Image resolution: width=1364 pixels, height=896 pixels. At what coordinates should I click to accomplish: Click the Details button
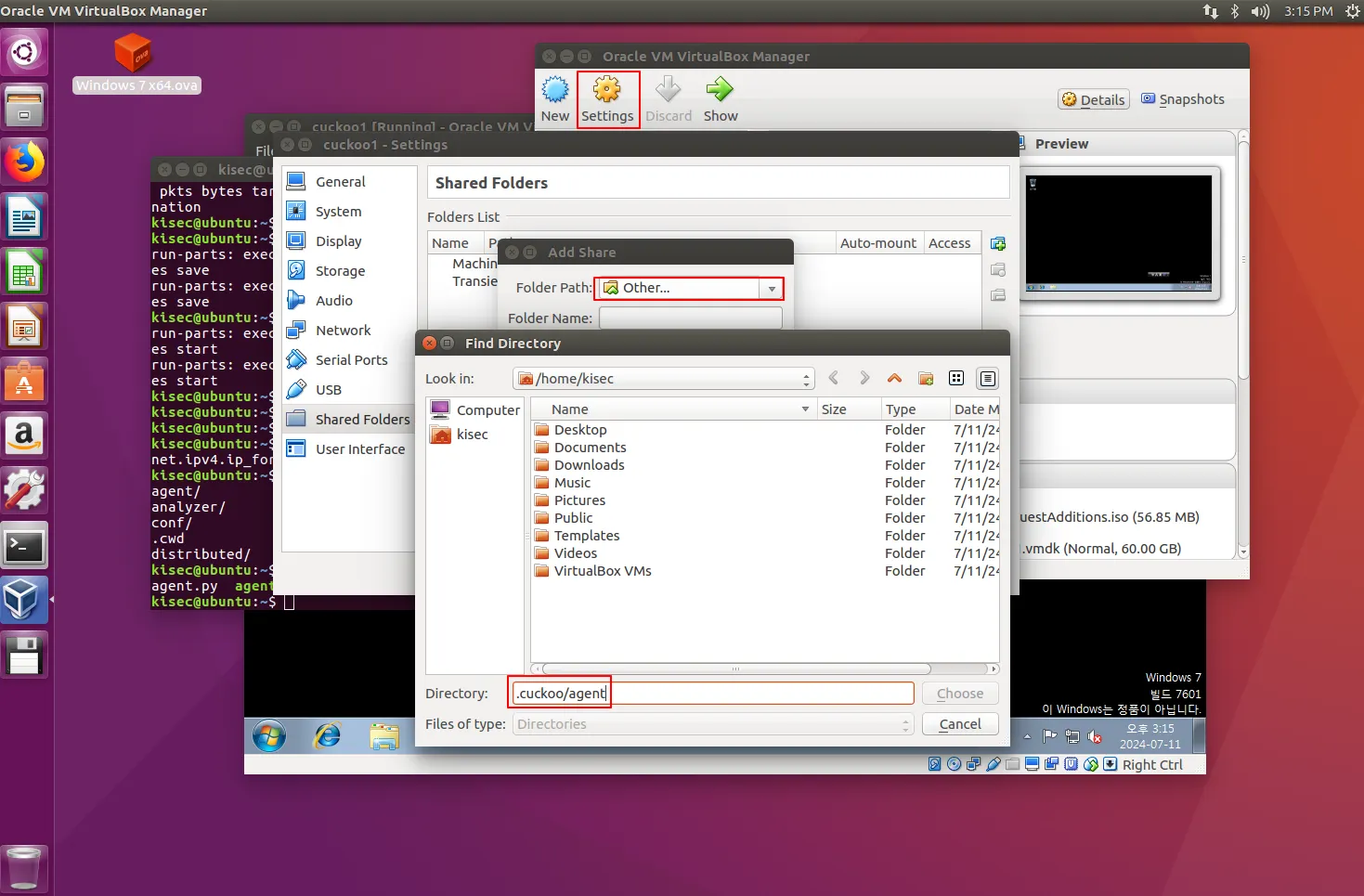[x=1094, y=99]
